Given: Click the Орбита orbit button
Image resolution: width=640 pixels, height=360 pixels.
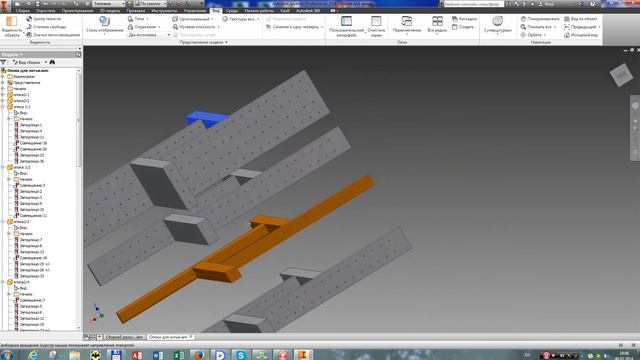Looking at the screenshot, I should (533, 35).
